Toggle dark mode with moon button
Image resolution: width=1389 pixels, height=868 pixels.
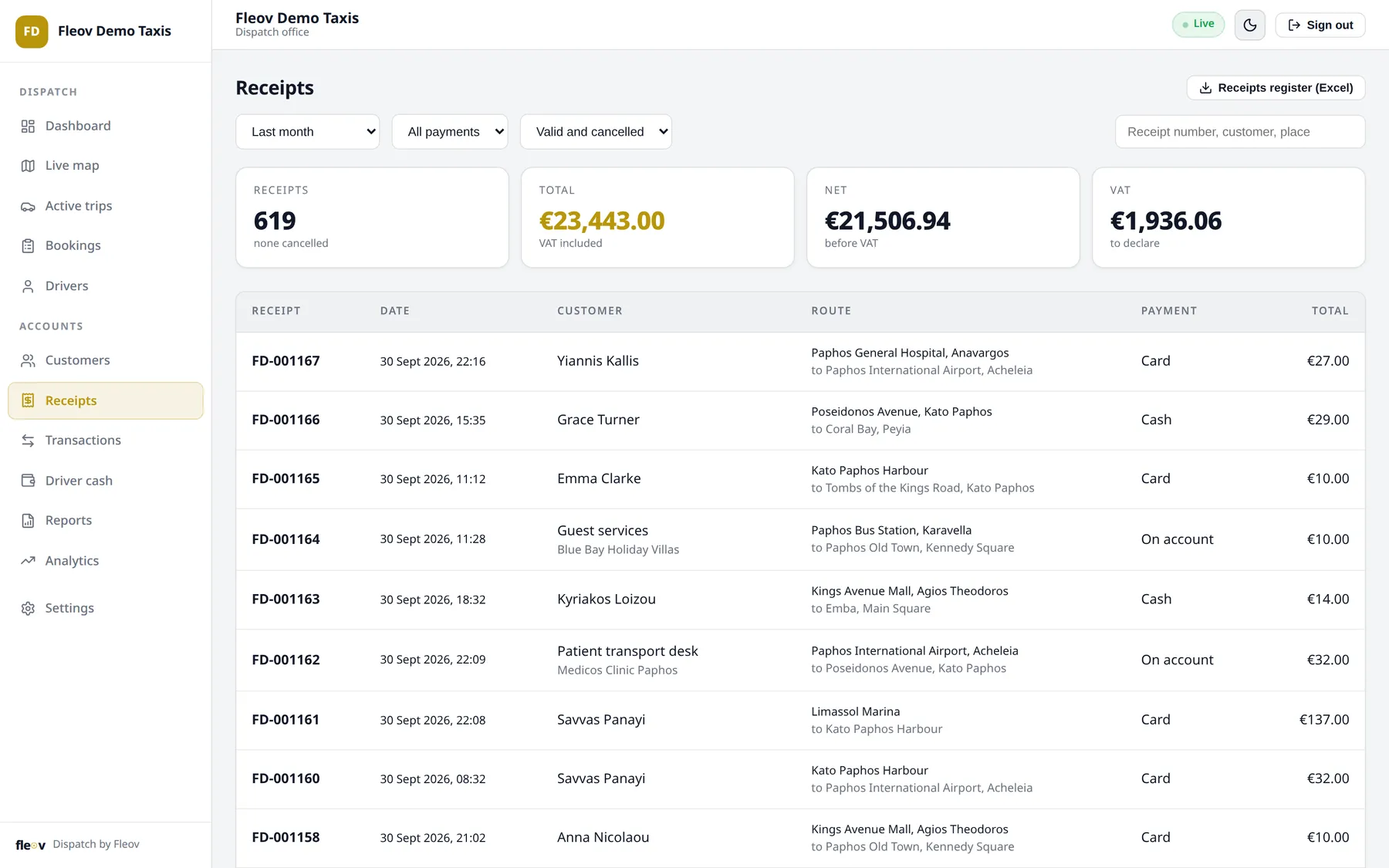[x=1249, y=25]
